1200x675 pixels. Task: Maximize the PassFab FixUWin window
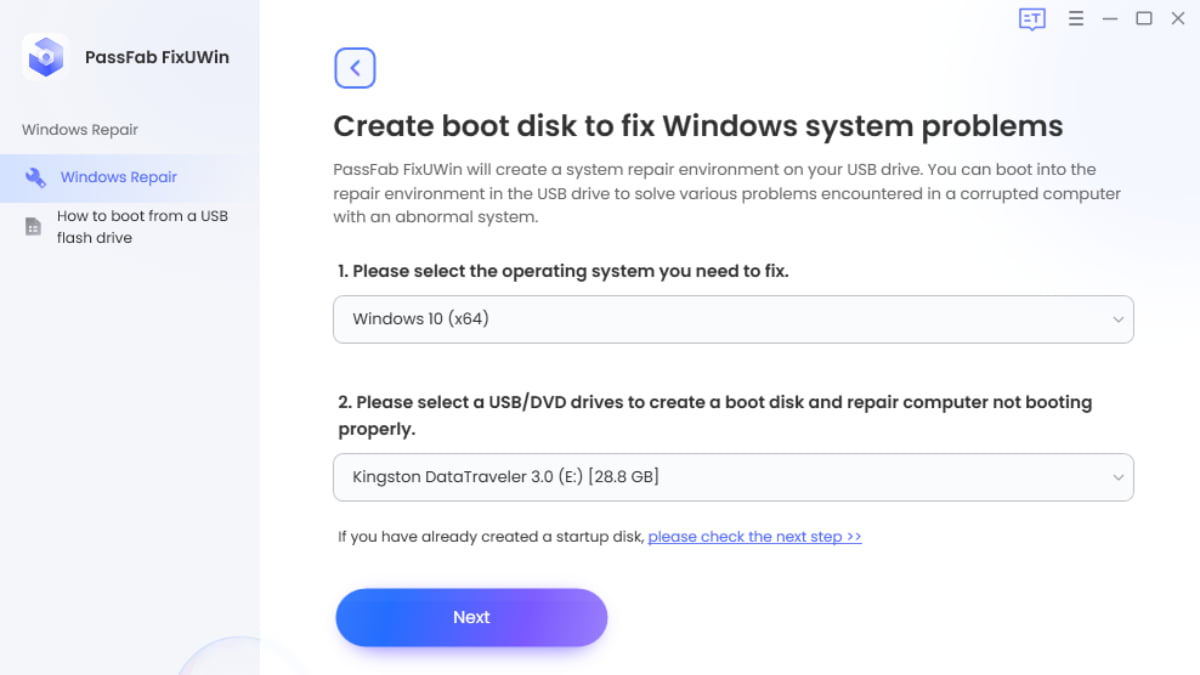pyautogui.click(x=1144, y=19)
